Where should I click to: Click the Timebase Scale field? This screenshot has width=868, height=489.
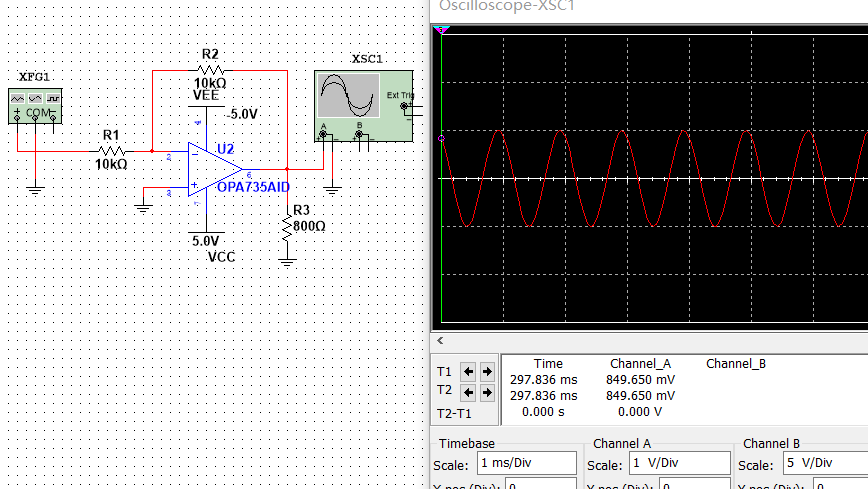[526, 463]
